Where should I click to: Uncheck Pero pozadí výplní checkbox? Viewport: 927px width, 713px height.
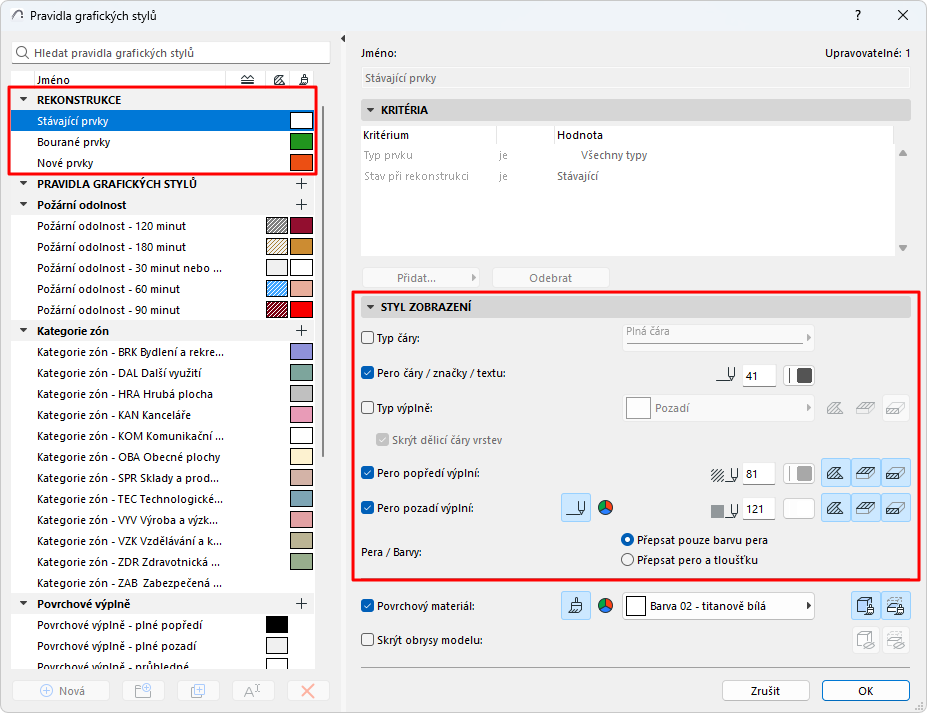[x=368, y=508]
